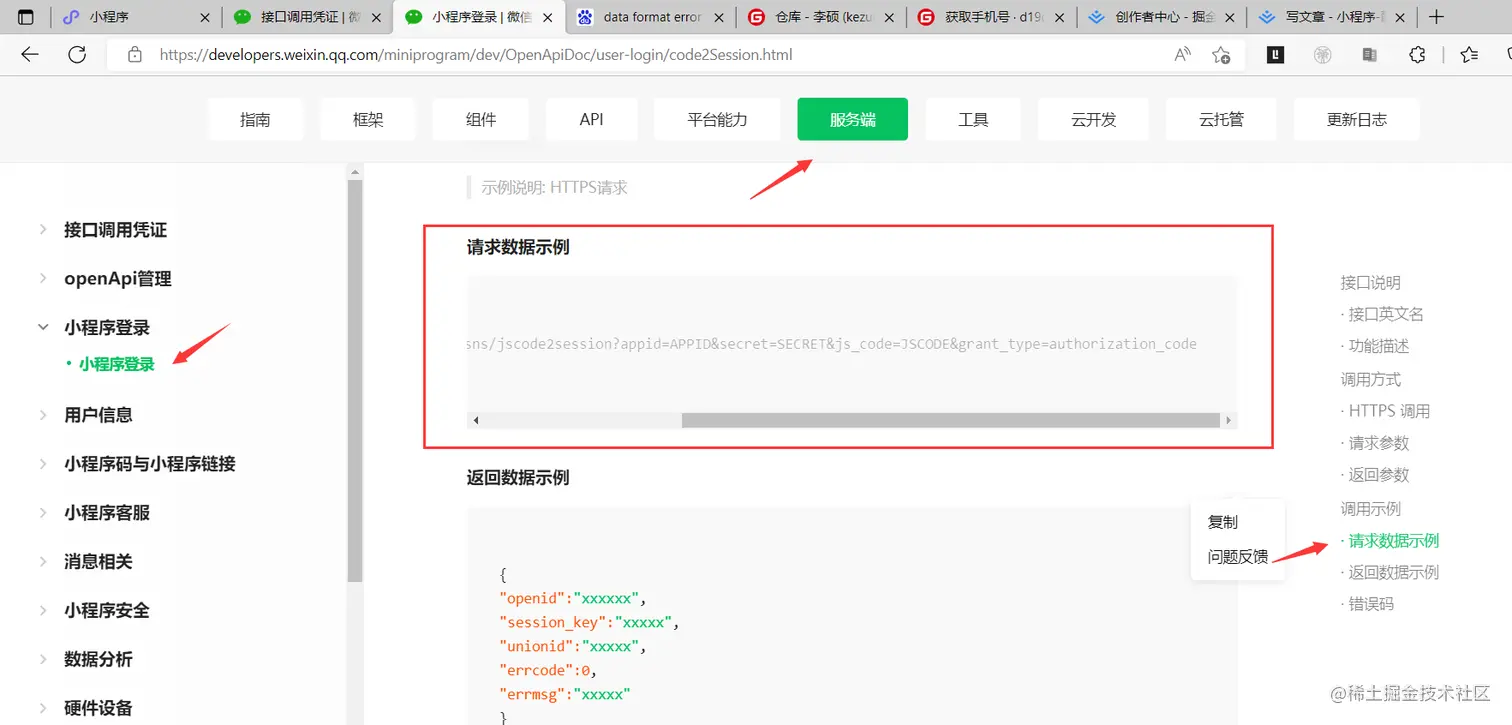Open the 组件 nav section

pos(481,119)
